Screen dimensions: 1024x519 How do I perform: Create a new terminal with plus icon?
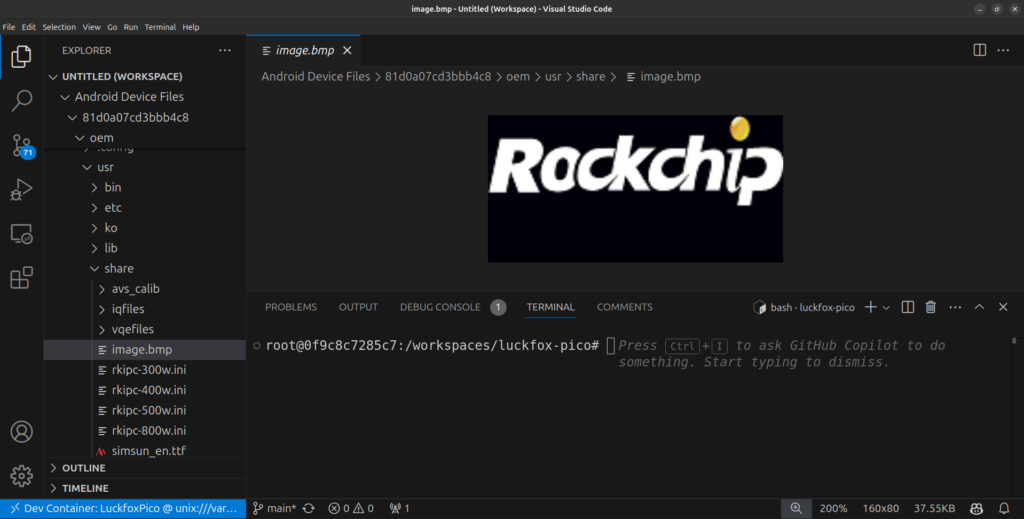[871, 307]
